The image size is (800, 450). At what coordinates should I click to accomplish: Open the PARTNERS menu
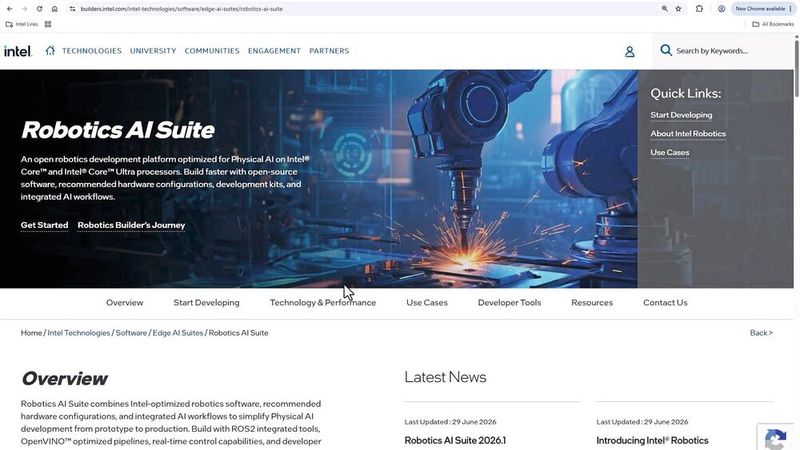[x=329, y=51]
